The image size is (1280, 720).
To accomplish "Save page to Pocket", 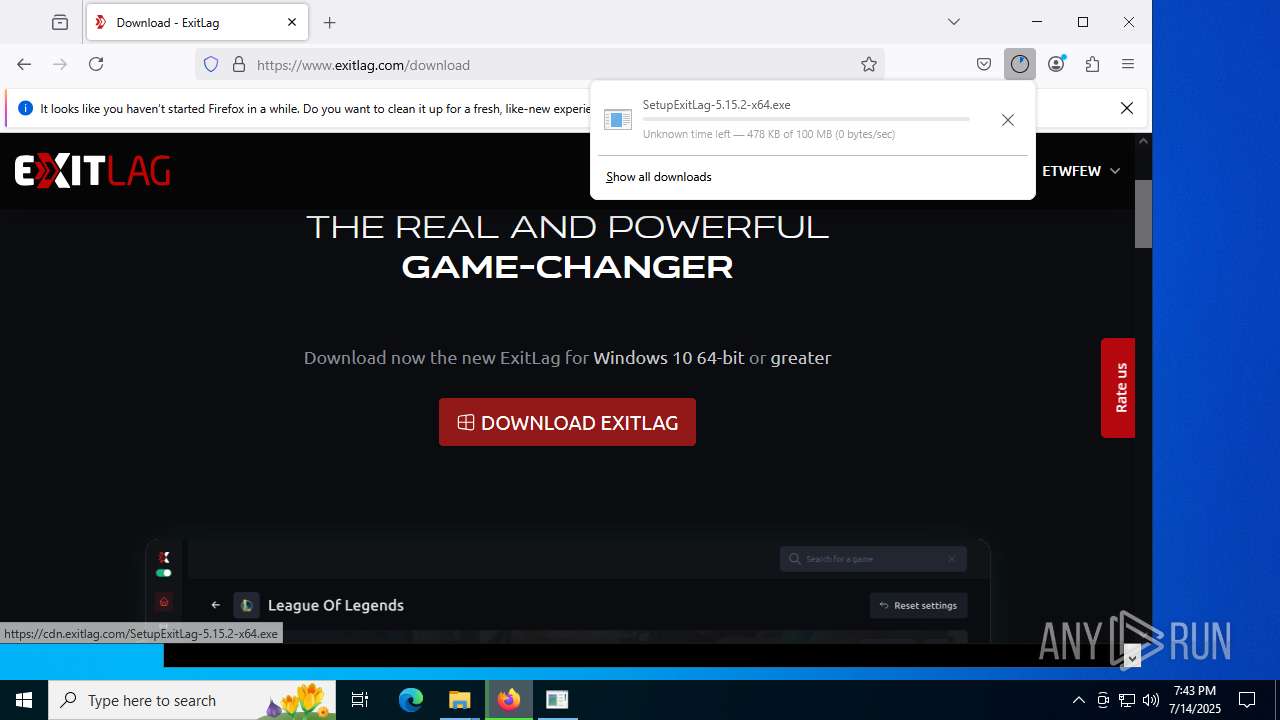I will (984, 64).
